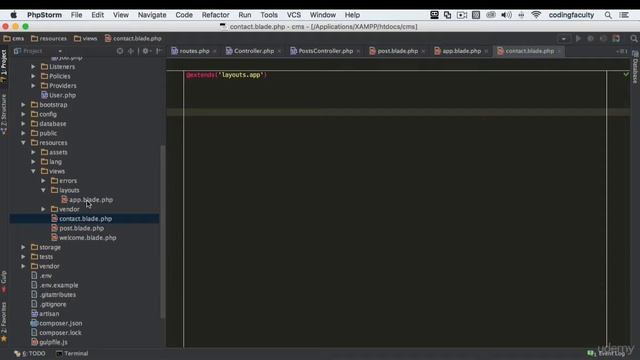The height and width of the screenshot is (360, 640).
Task: Open the Tools menu
Action: pos(269,15)
